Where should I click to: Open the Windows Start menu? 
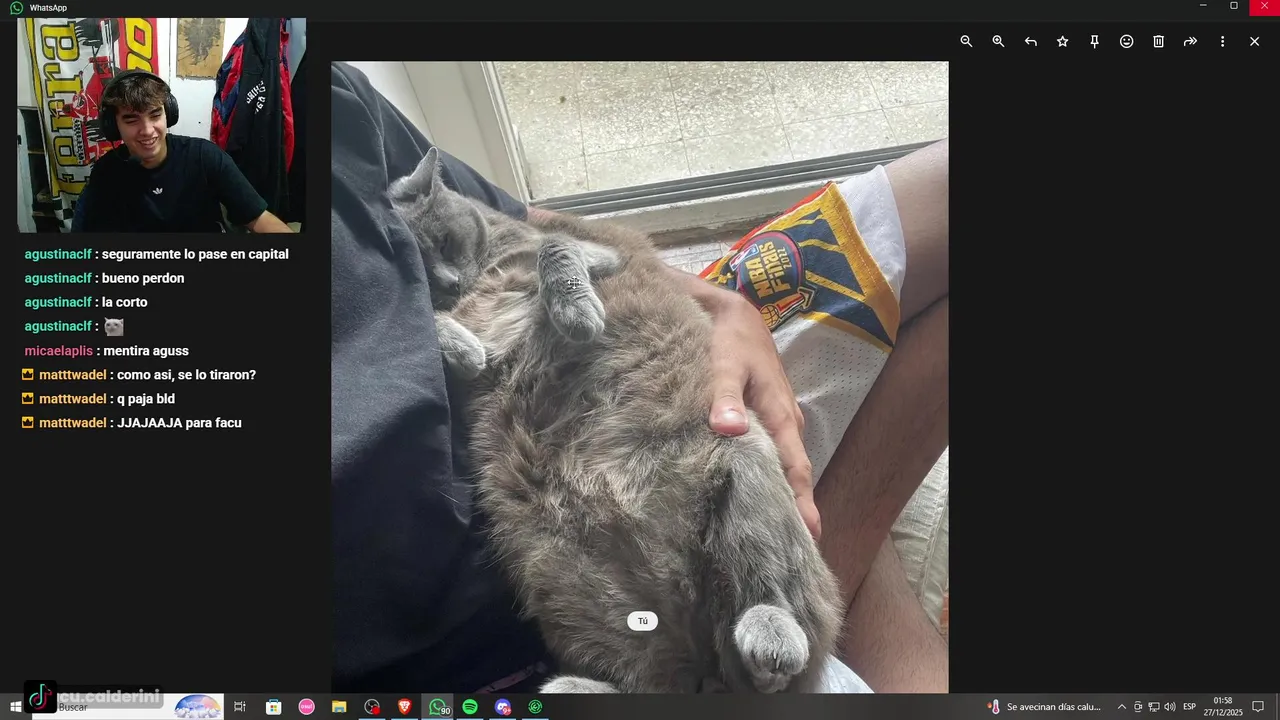[x=16, y=706]
